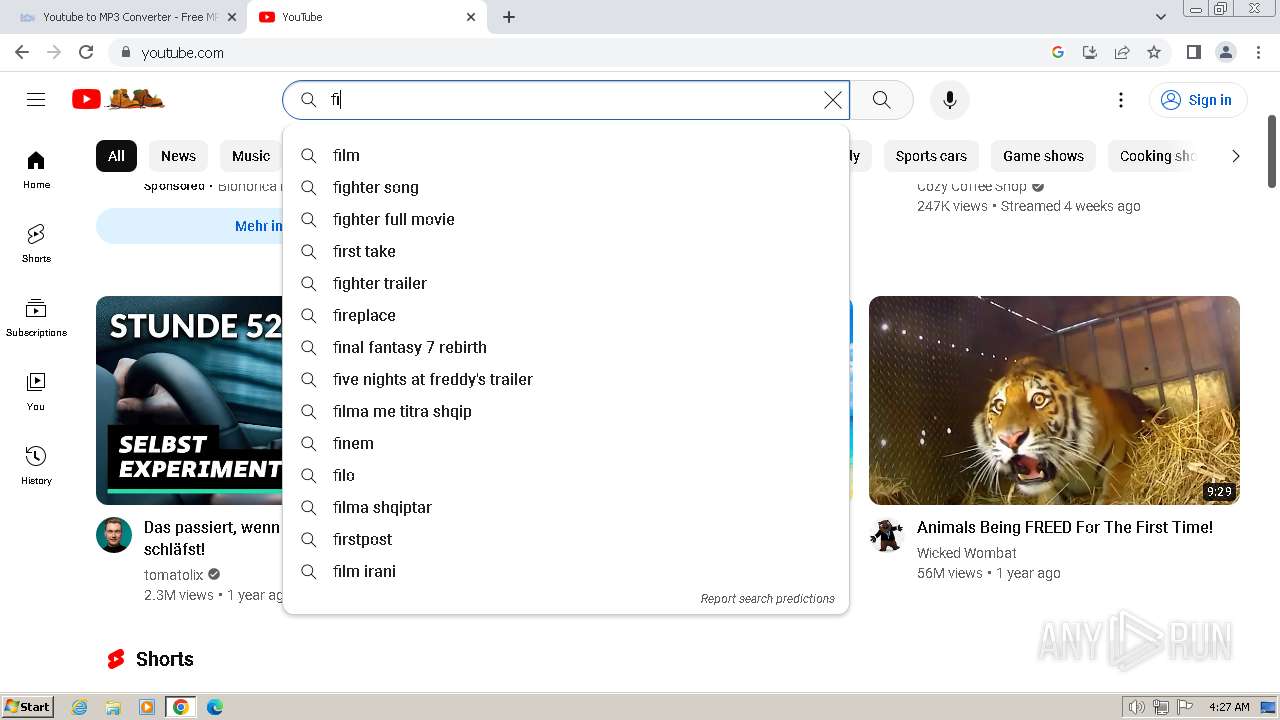Choose suggestion 'filma me titra shqip'
Image resolution: width=1280 pixels, height=720 pixels.
tap(566, 411)
